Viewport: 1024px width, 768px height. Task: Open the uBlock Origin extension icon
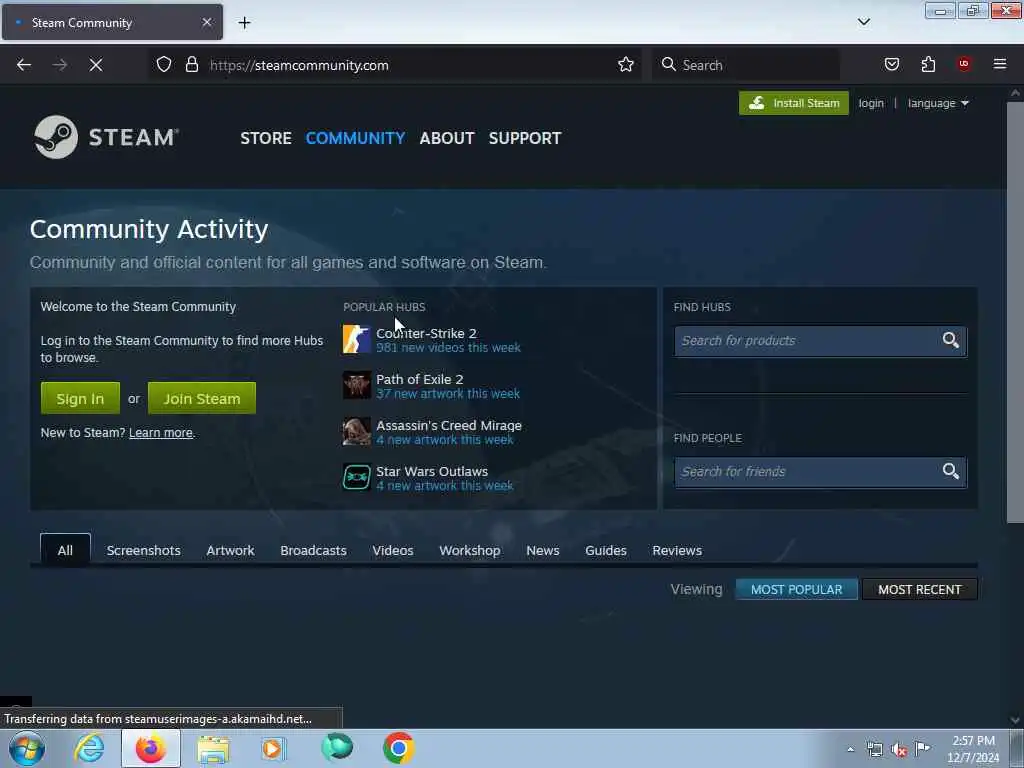click(x=964, y=64)
